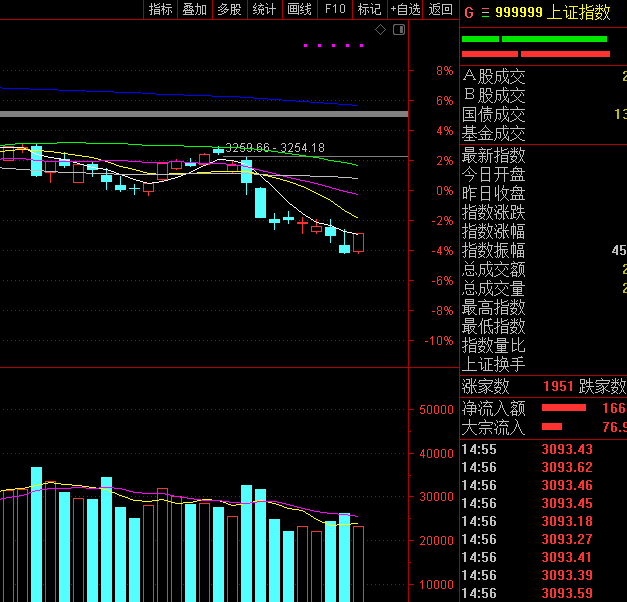Click the A股成交 row label
Image resolution: width=627 pixels, height=602 pixels.
[493, 76]
